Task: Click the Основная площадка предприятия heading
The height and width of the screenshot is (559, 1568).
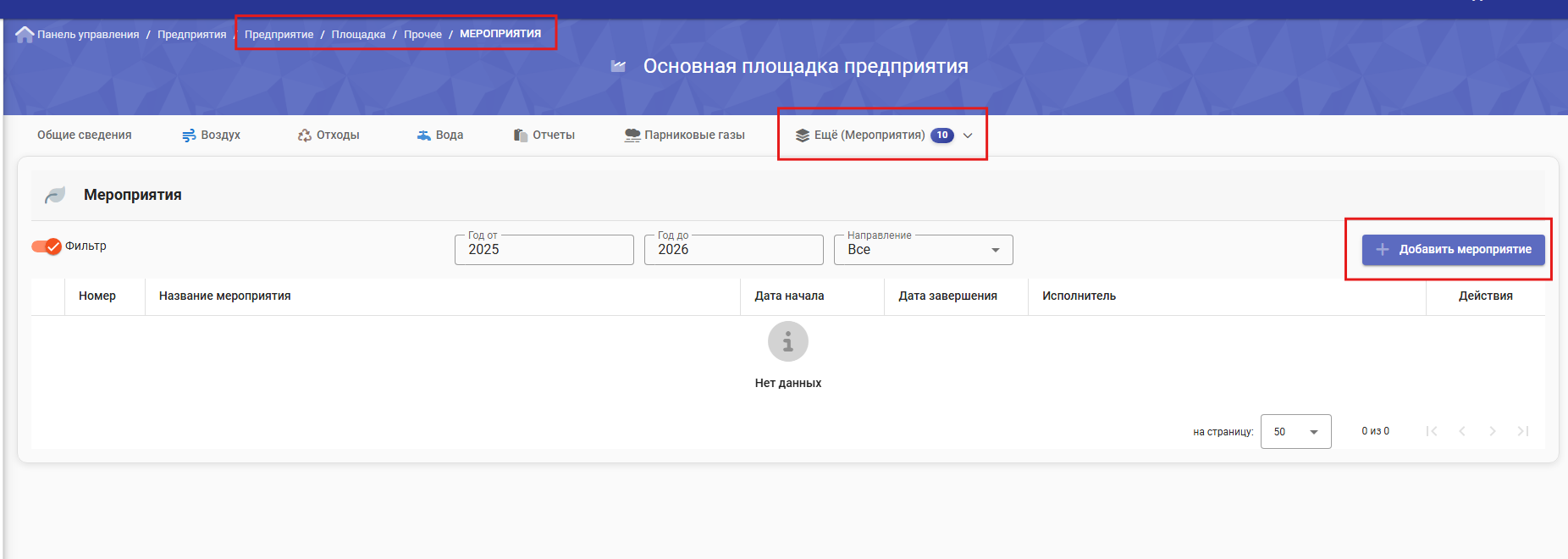Action: (805, 66)
